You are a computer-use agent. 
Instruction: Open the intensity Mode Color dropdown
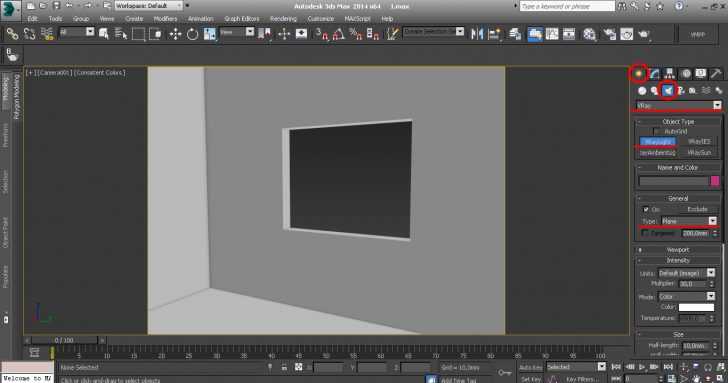pyautogui.click(x=687, y=296)
